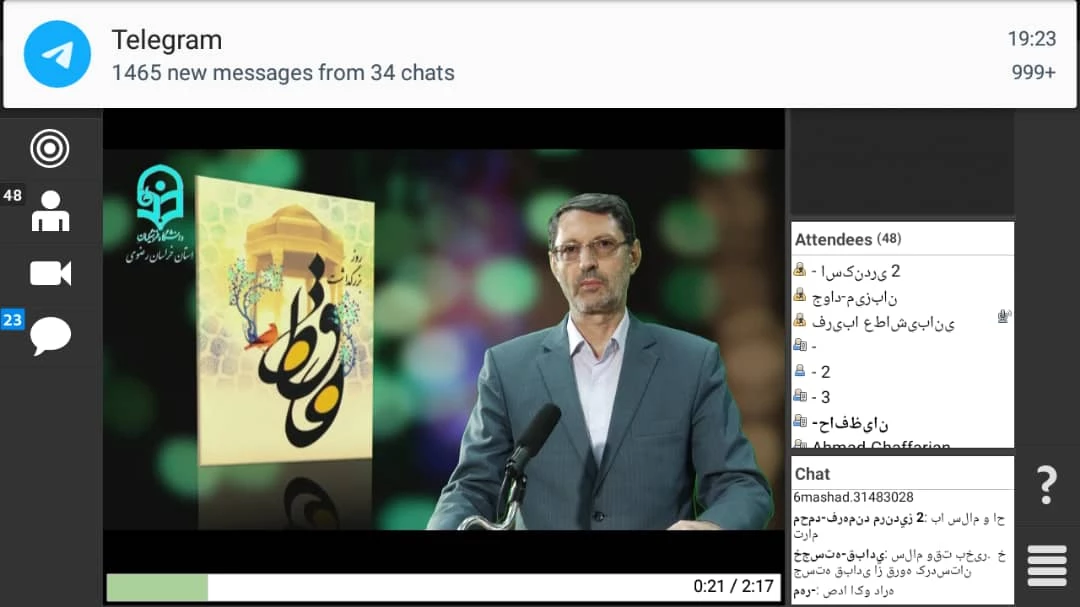
Task: Tap the microphone icon beside the third attendee
Action: pos(1003,317)
